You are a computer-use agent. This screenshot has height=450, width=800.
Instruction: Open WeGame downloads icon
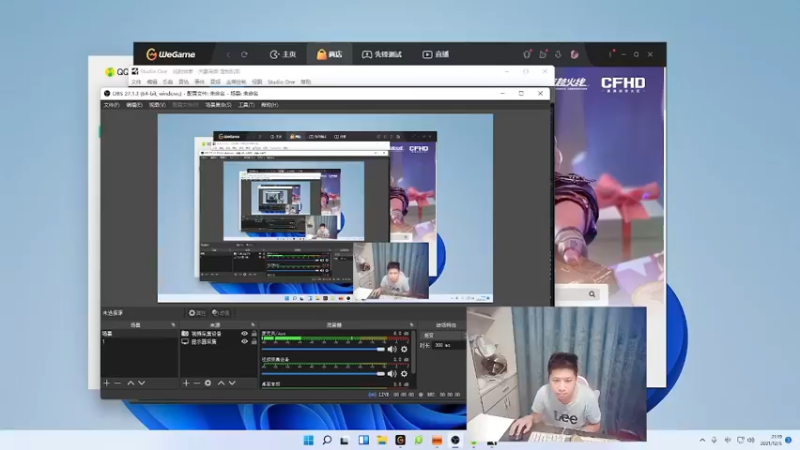click(x=558, y=54)
